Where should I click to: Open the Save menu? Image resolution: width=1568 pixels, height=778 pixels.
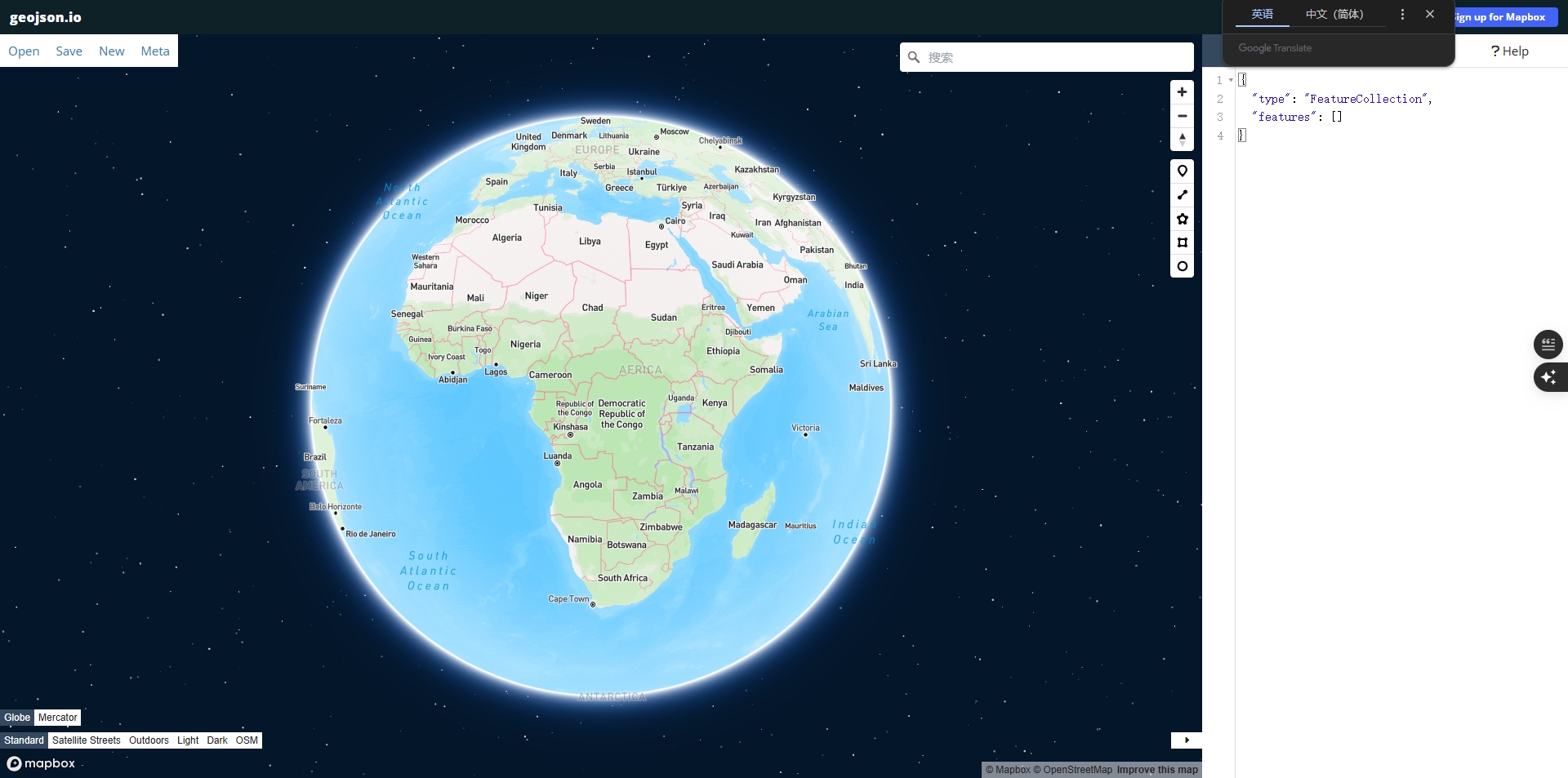click(69, 51)
